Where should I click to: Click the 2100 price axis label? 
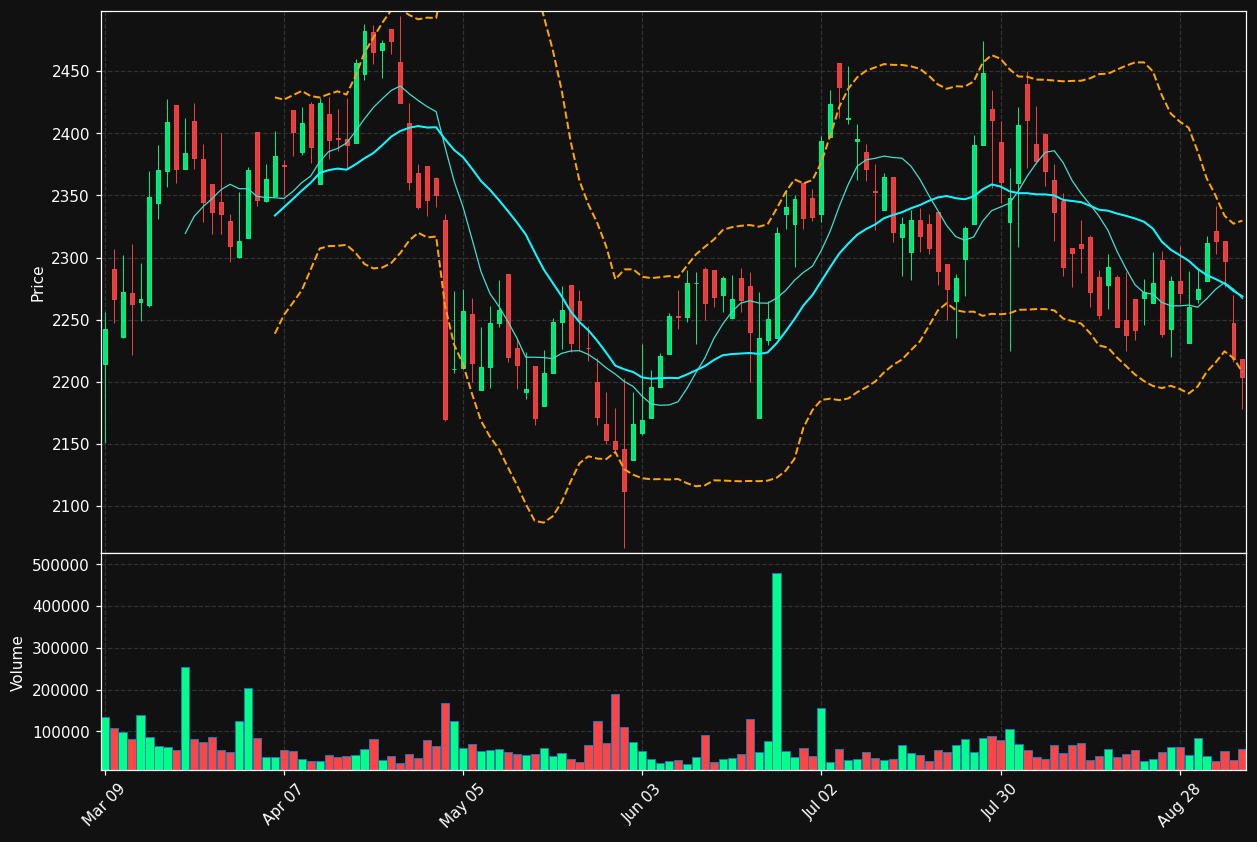click(72, 506)
